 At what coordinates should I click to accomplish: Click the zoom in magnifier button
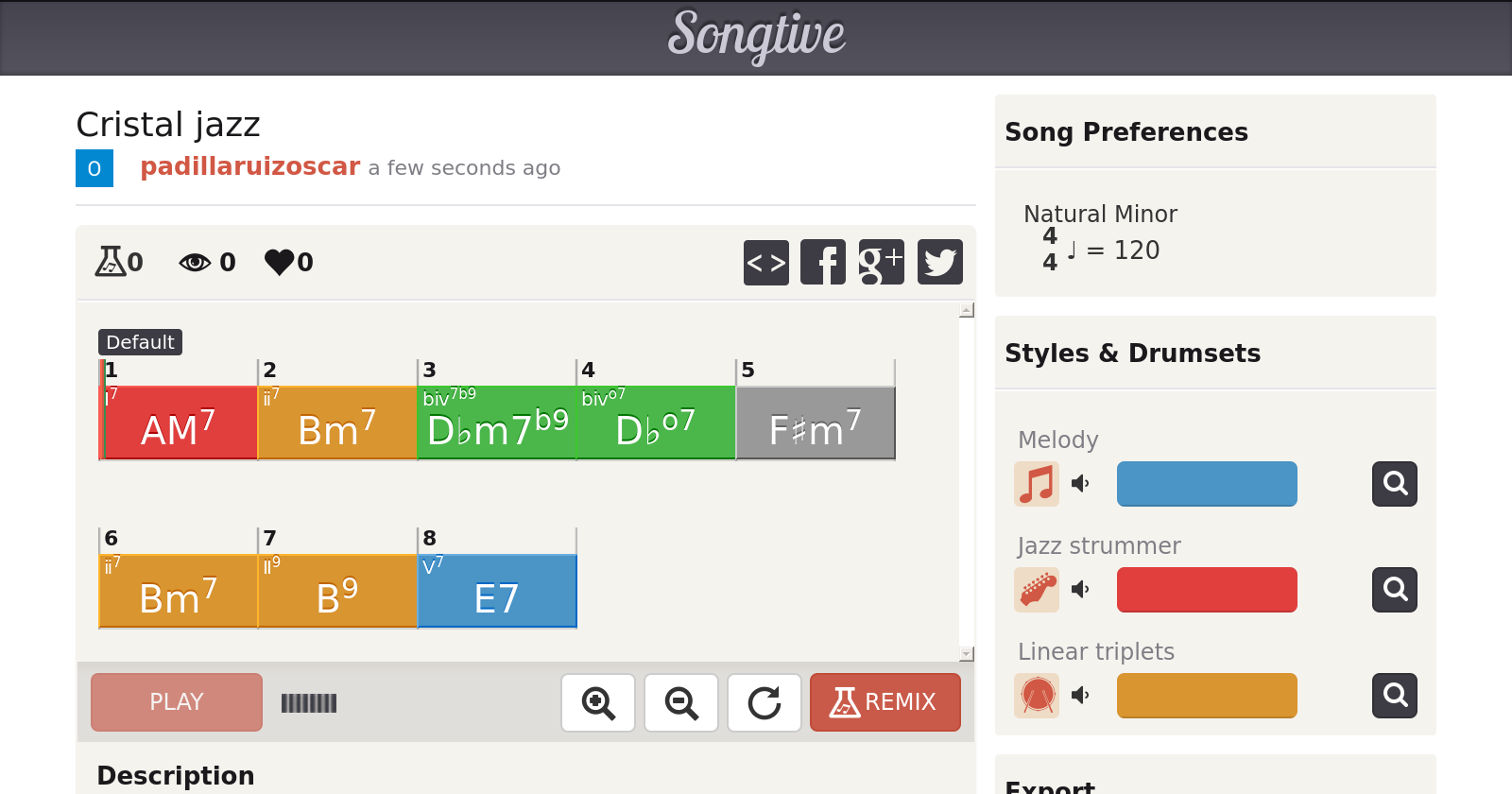coord(598,702)
